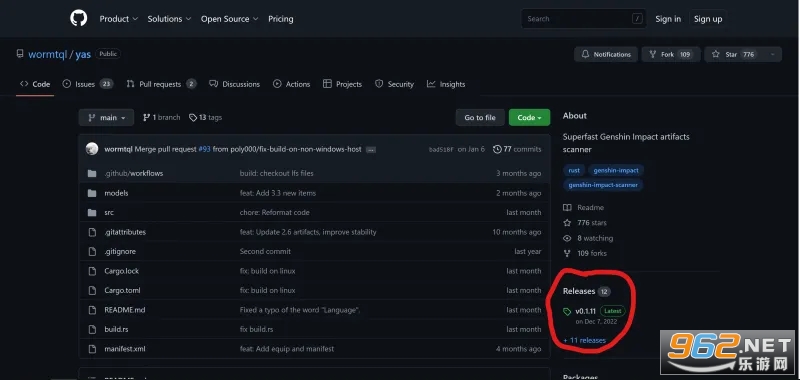This screenshot has height=380, width=800.
Task: Open the .github/workflows folder
Action: pos(134,173)
